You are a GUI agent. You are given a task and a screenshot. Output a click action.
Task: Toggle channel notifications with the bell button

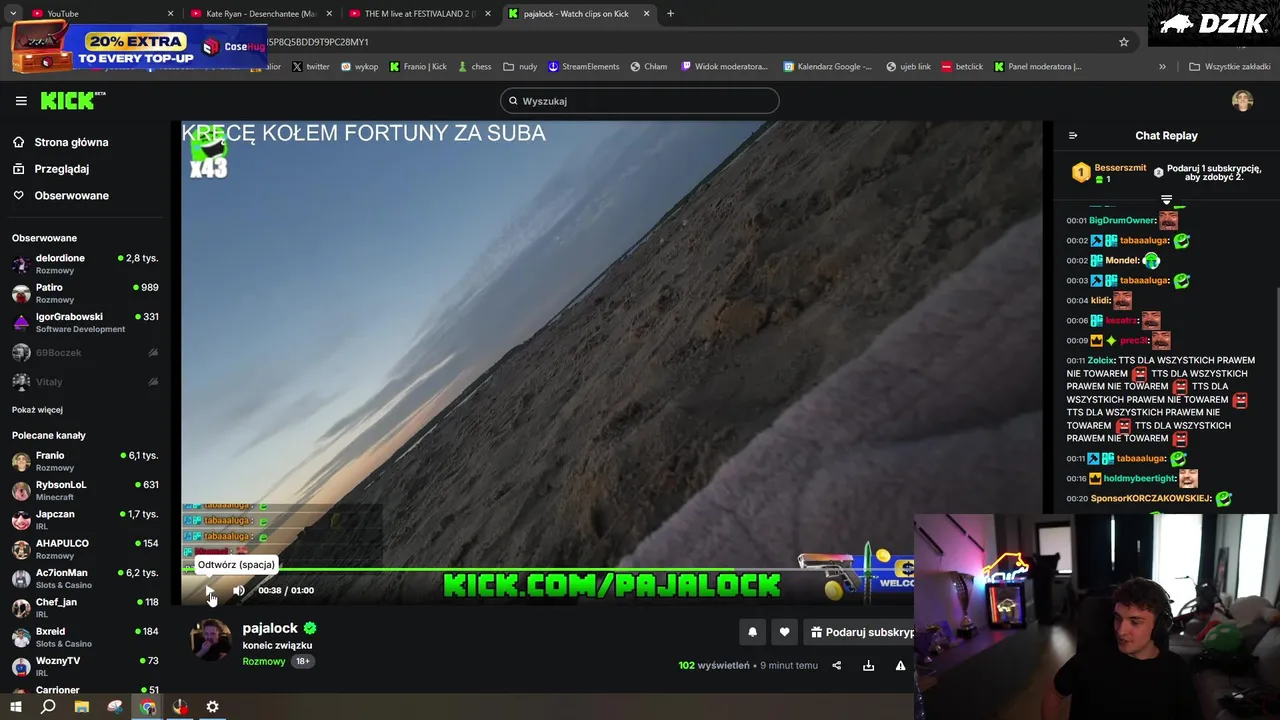point(752,632)
